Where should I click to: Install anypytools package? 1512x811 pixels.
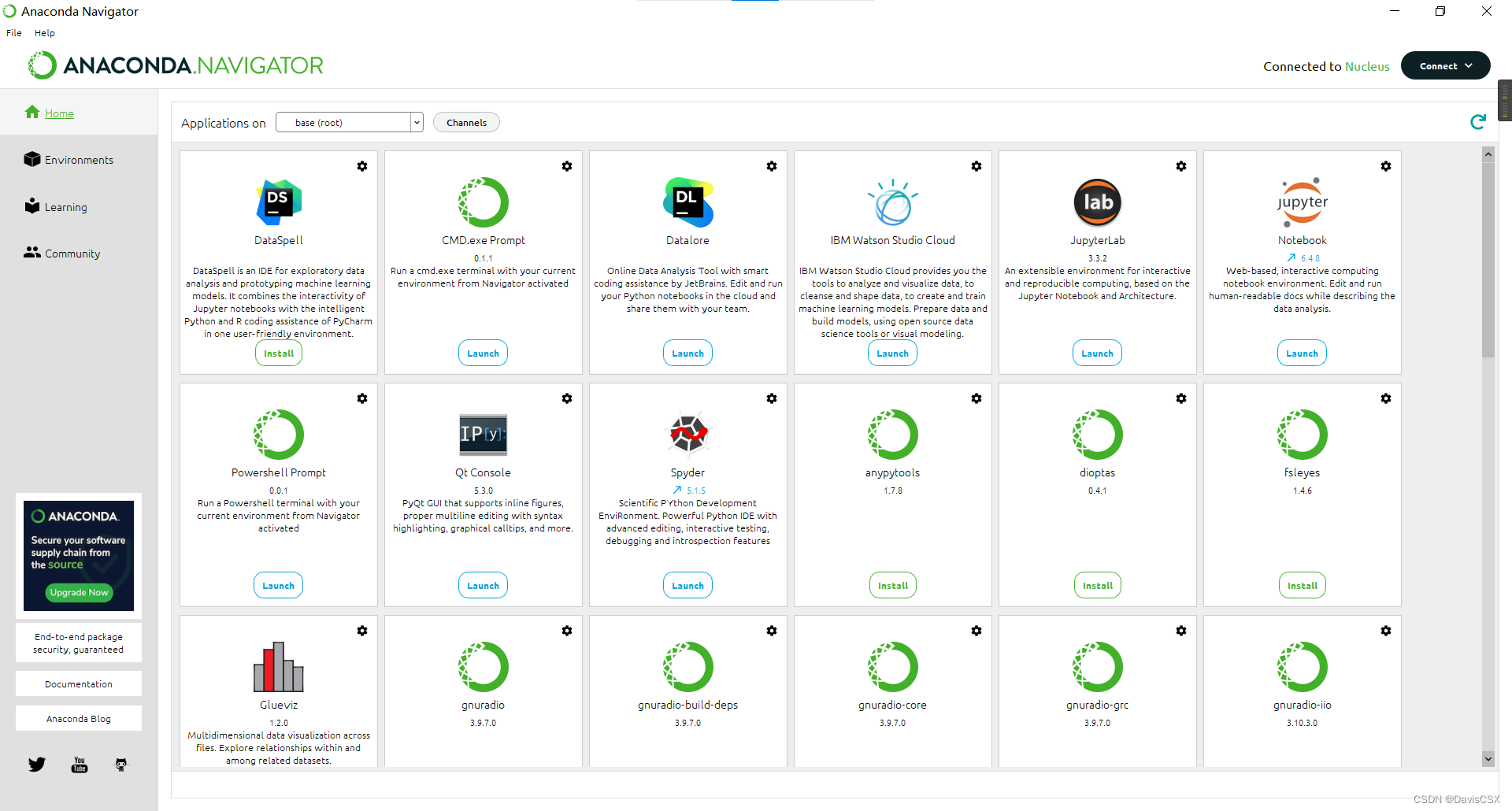(x=893, y=586)
